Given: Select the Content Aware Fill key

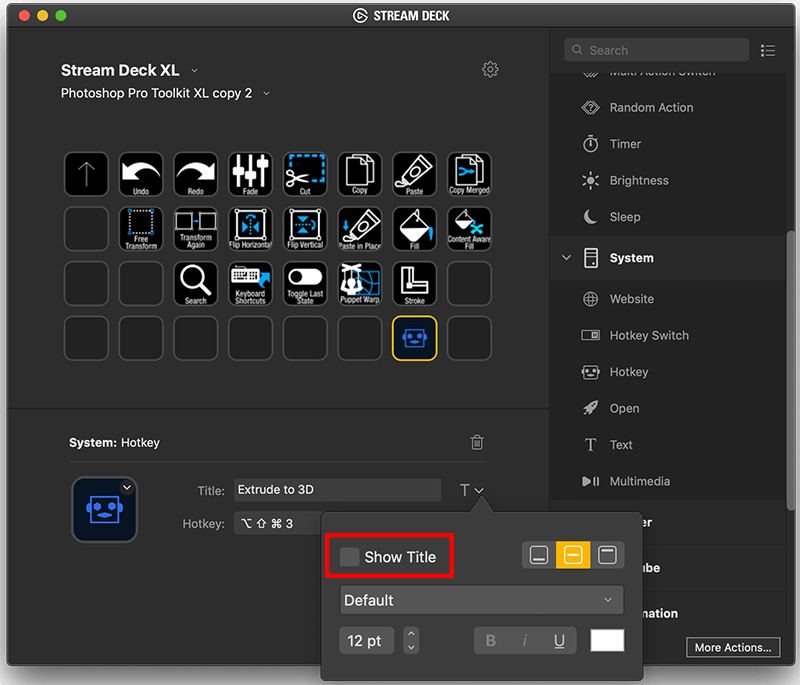Looking at the screenshot, I should [469, 229].
